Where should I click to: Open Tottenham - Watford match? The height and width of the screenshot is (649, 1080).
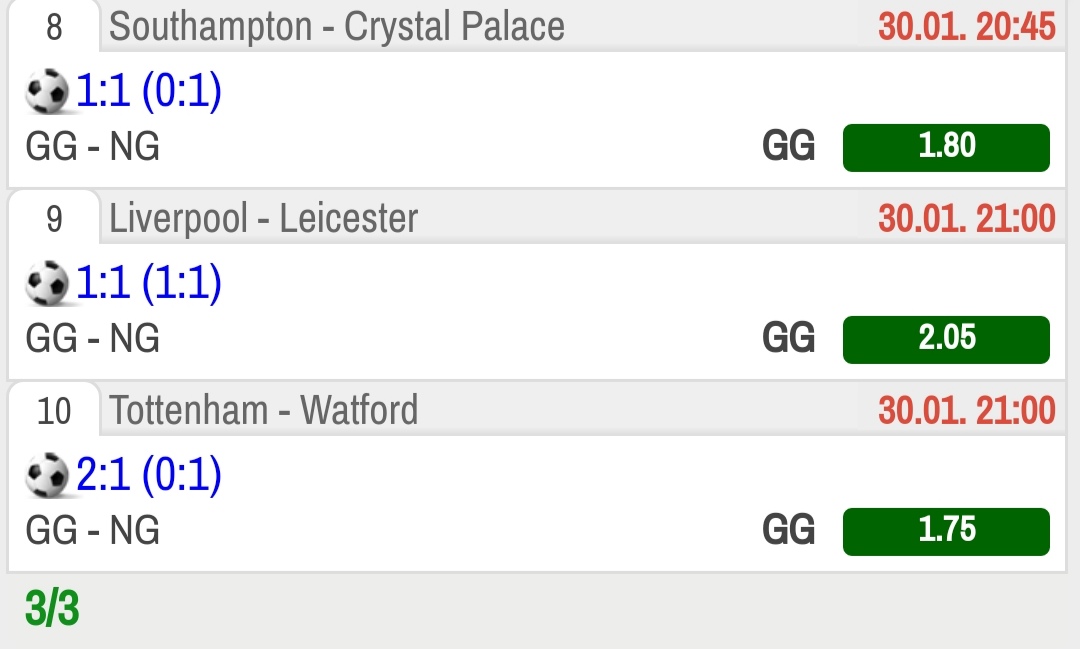click(x=264, y=411)
